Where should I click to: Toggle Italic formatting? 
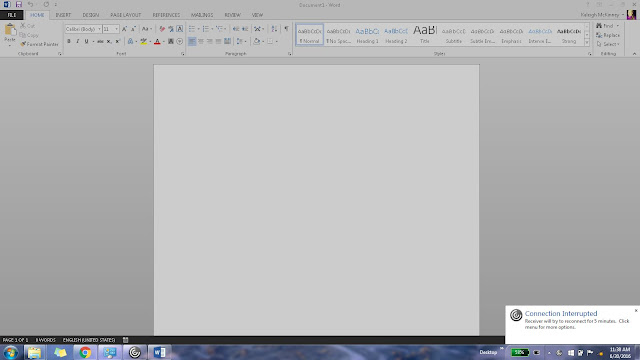coord(78,41)
